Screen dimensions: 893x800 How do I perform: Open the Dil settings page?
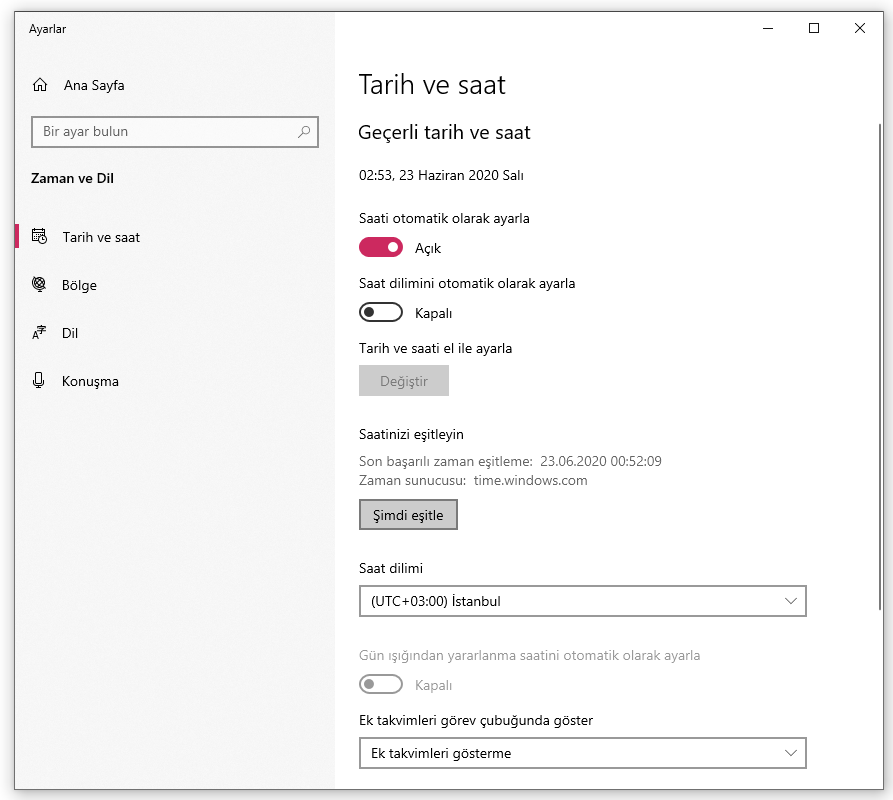(70, 333)
